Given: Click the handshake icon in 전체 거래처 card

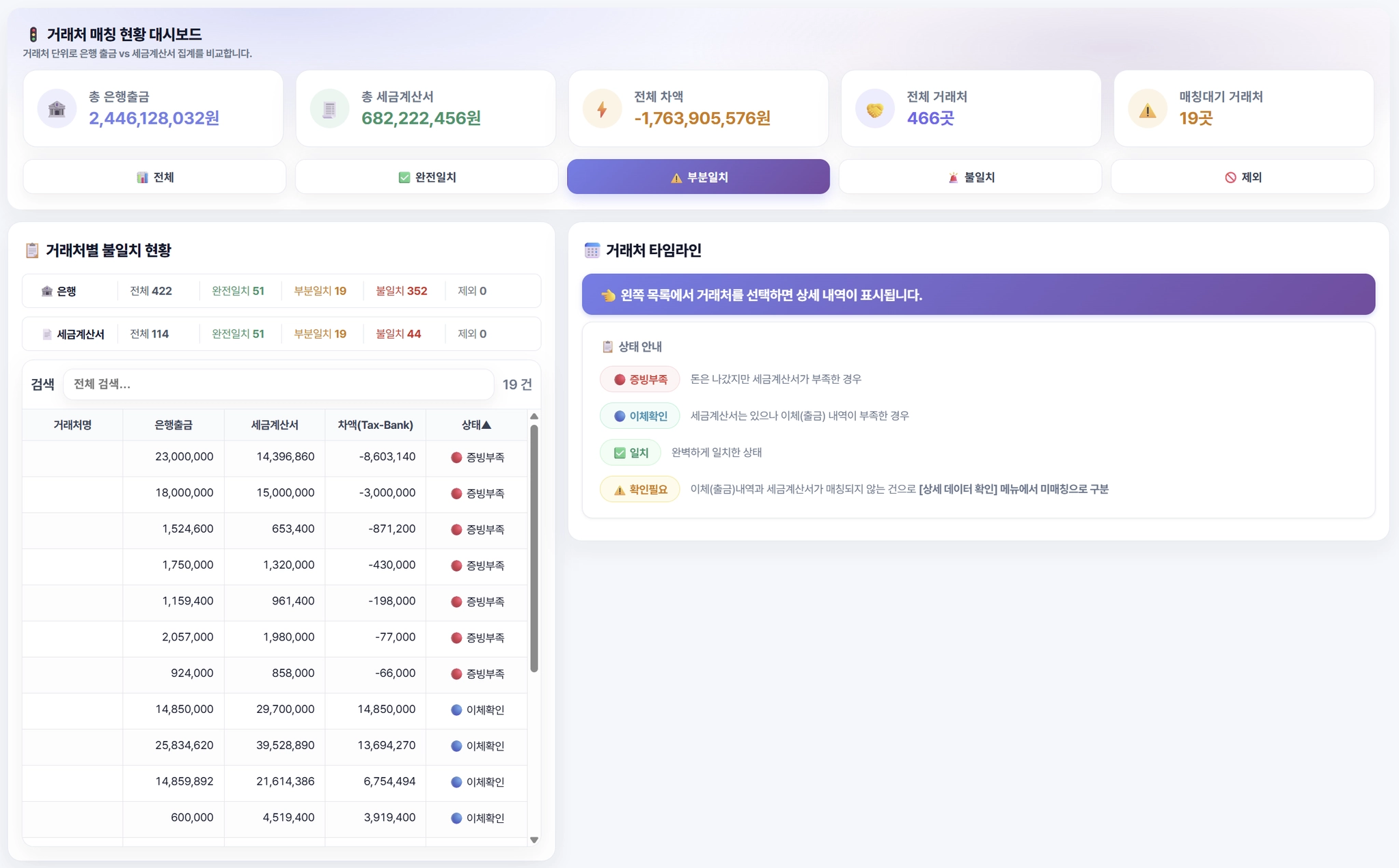Looking at the screenshot, I should (874, 109).
